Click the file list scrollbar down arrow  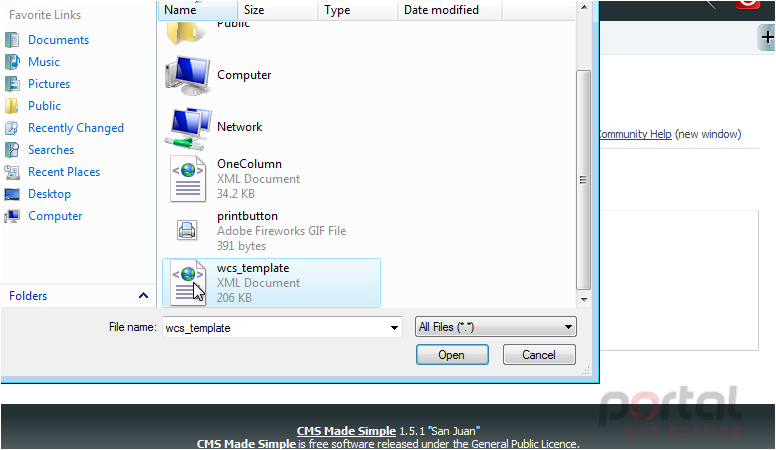(584, 300)
